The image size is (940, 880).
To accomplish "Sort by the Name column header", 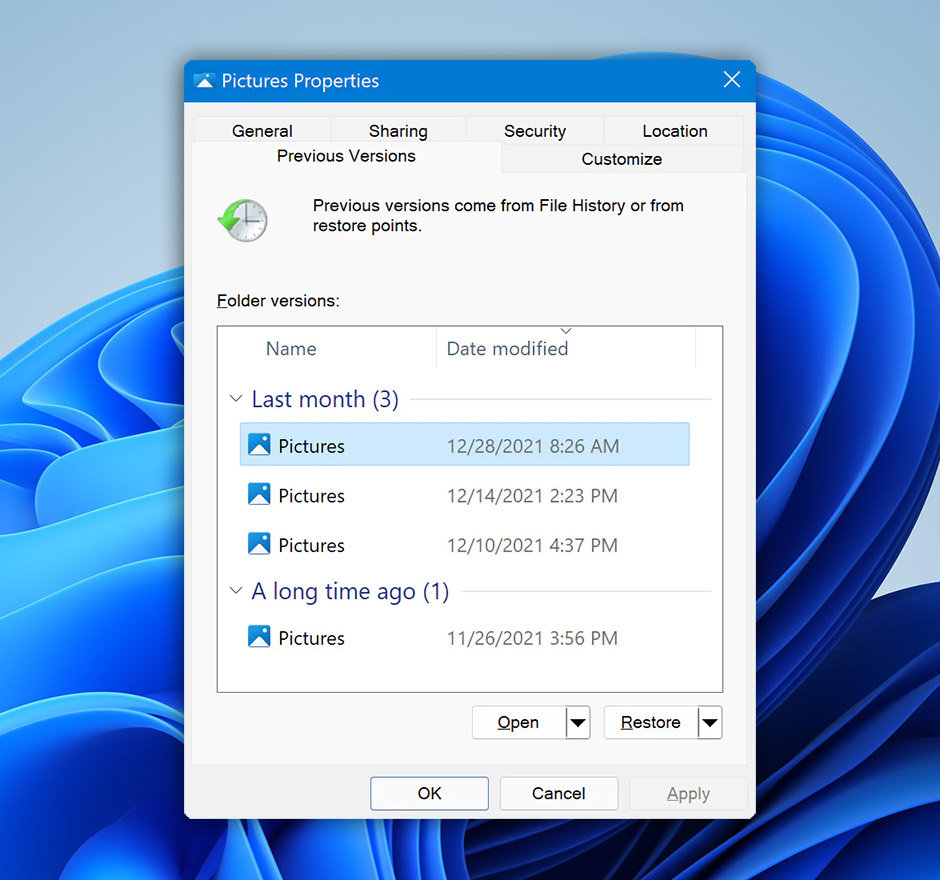I will pyautogui.click(x=290, y=348).
